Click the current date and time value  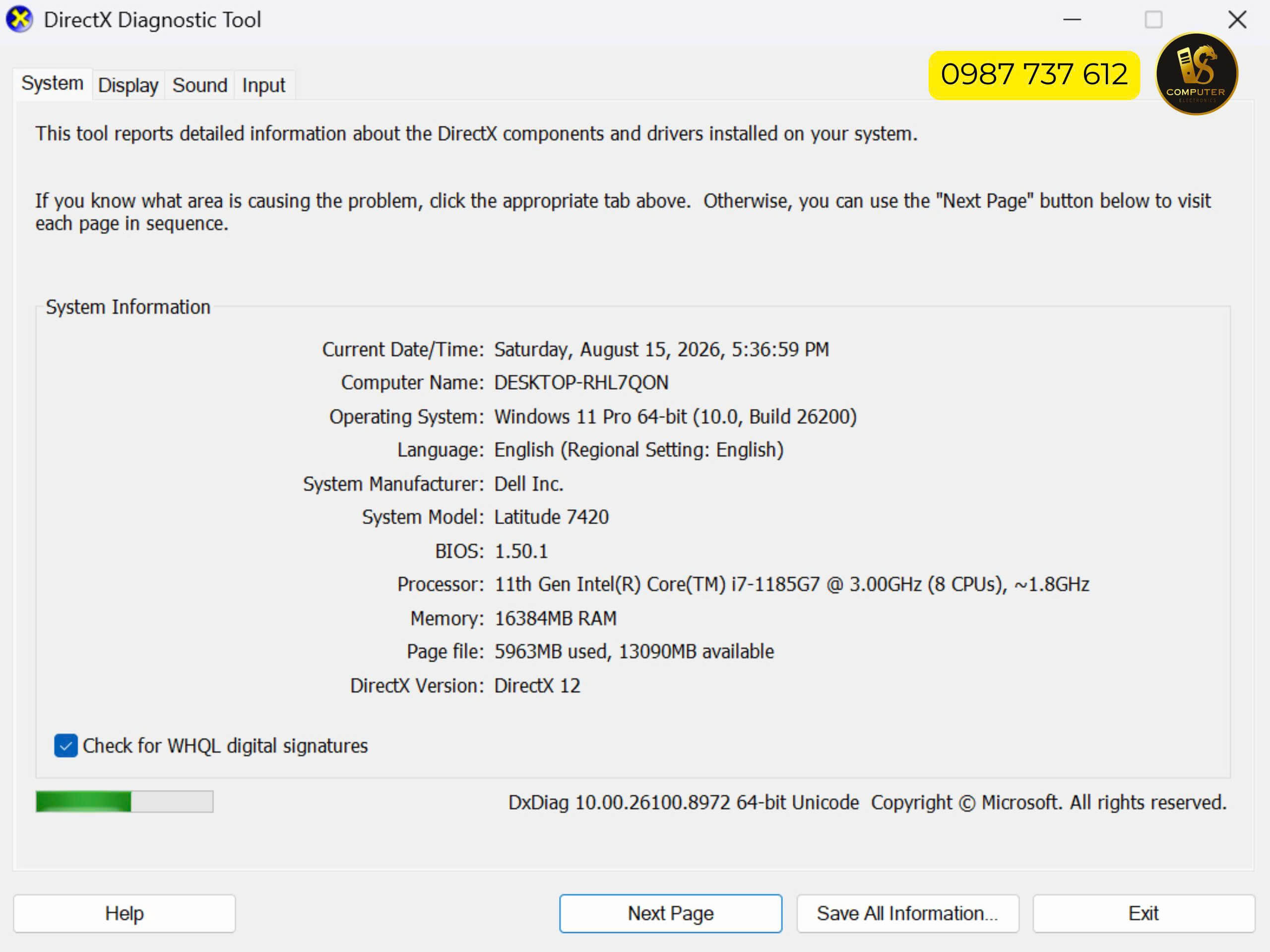click(x=661, y=350)
